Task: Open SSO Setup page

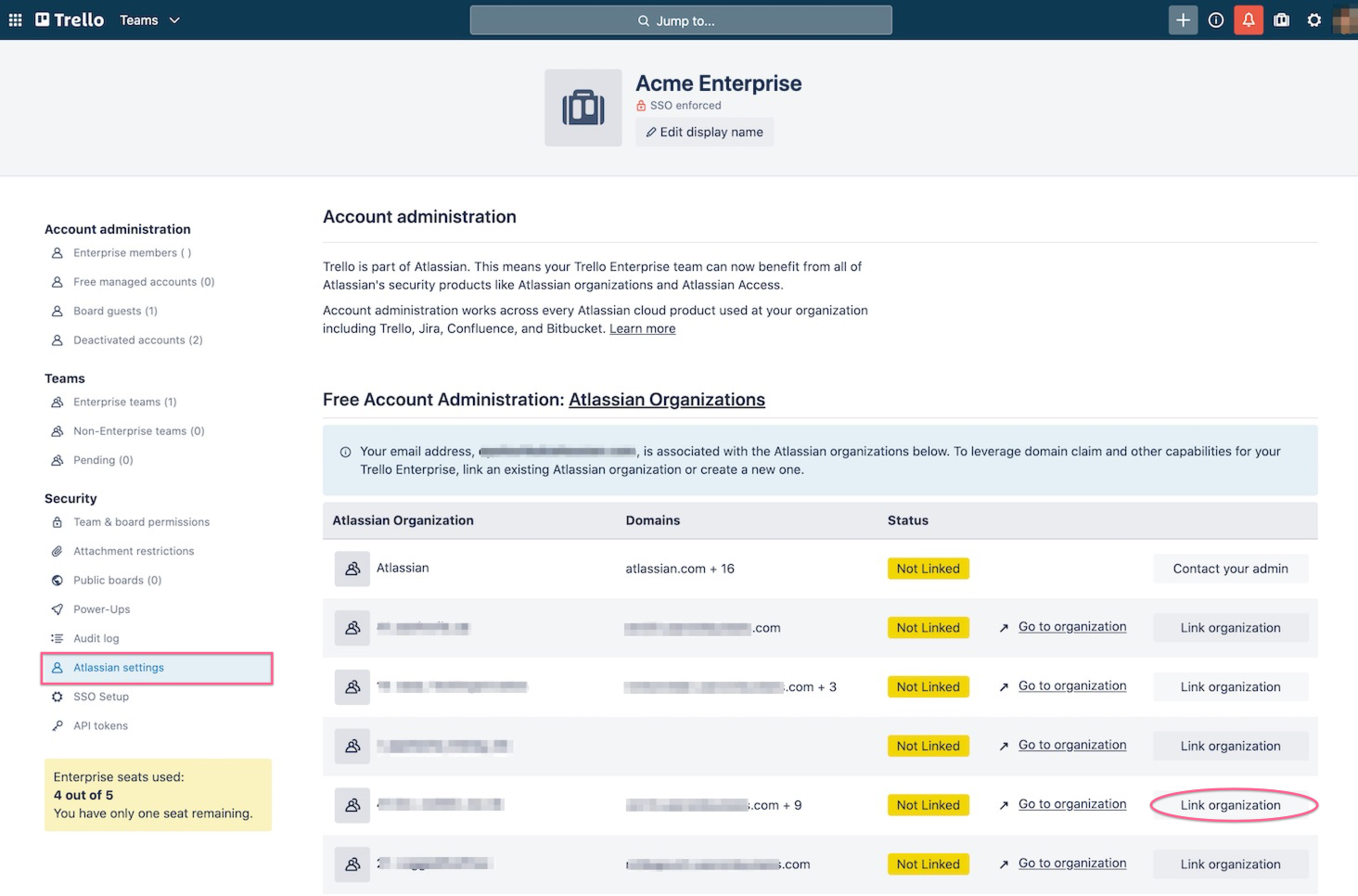Action: (x=100, y=697)
